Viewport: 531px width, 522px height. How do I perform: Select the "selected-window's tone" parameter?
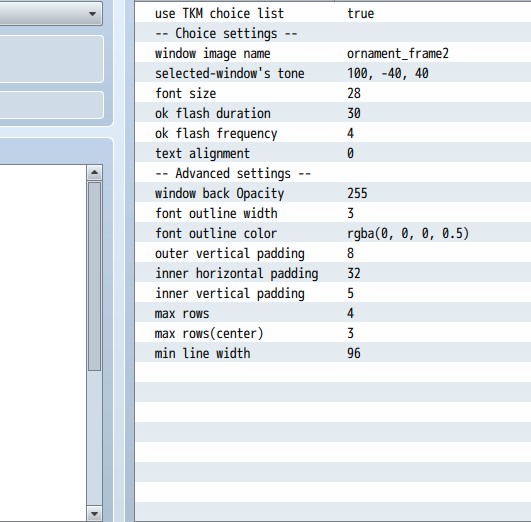(x=230, y=74)
